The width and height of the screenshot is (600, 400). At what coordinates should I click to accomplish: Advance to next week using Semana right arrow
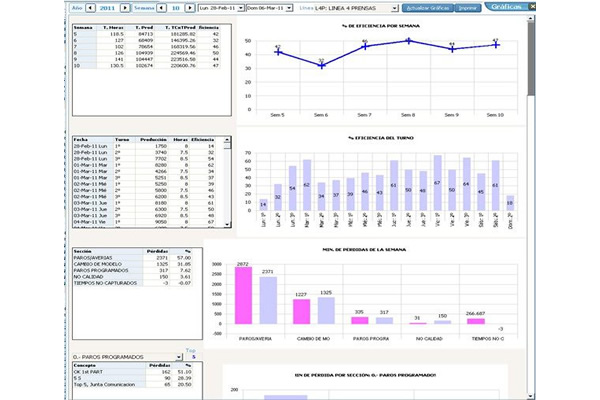[188, 6]
